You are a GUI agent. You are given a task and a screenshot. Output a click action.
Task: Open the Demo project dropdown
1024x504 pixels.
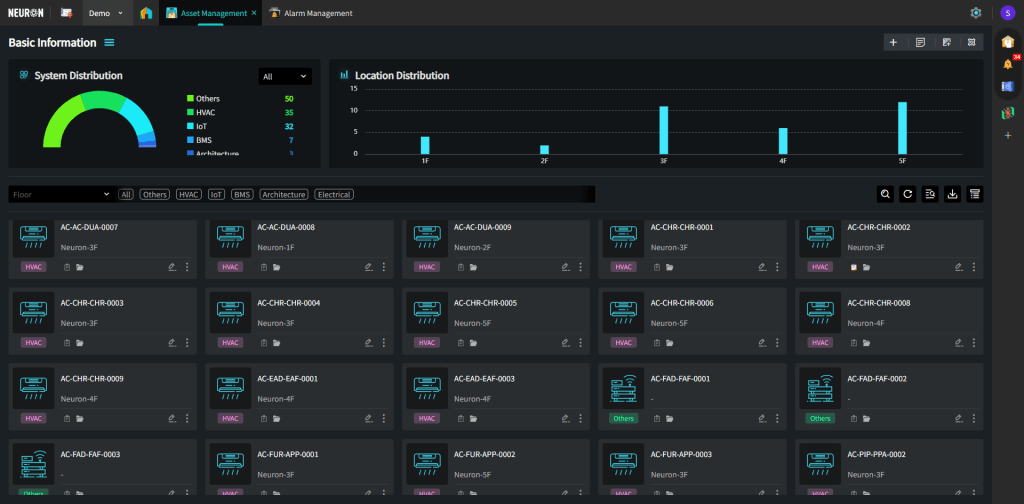tap(106, 13)
